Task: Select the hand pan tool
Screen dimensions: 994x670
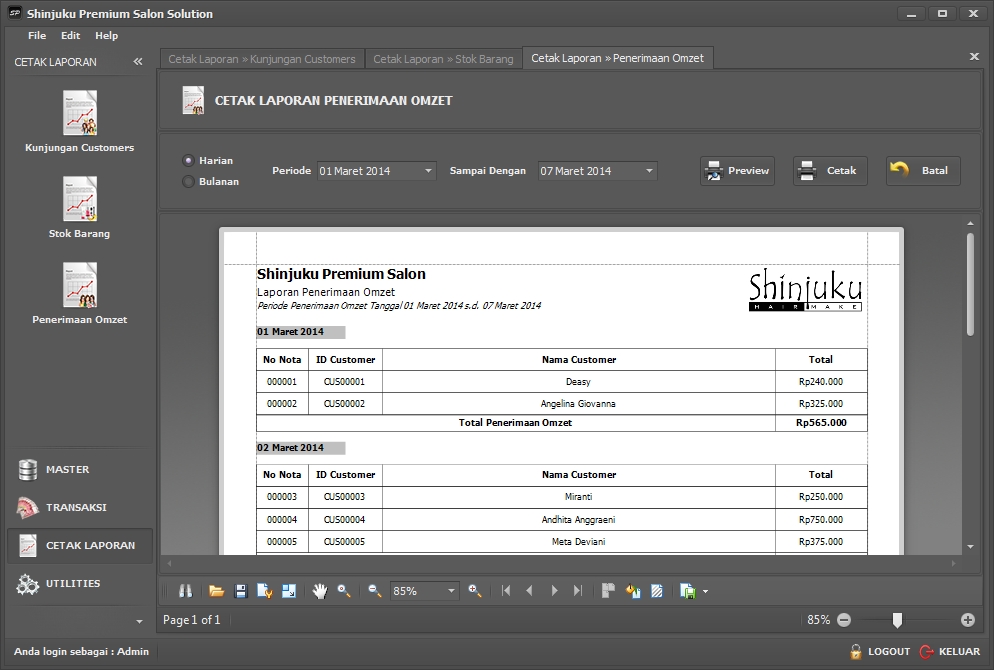Action: pos(320,591)
